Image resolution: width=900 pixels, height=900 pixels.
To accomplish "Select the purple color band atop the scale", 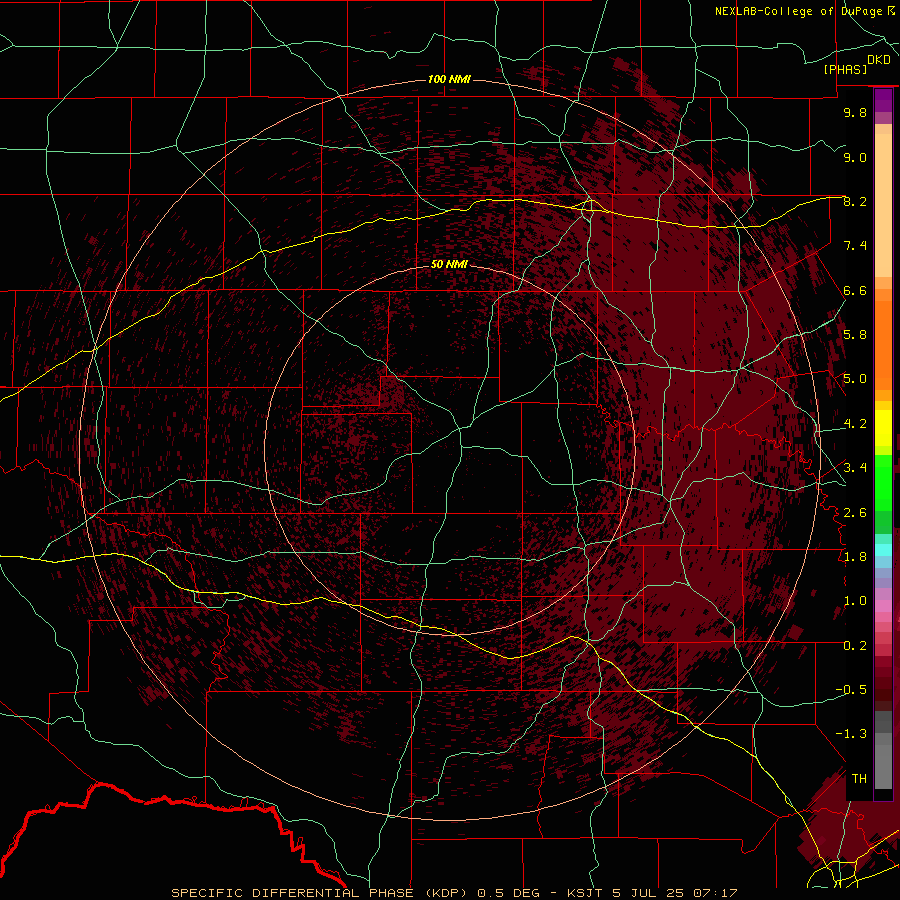I will 883,100.
